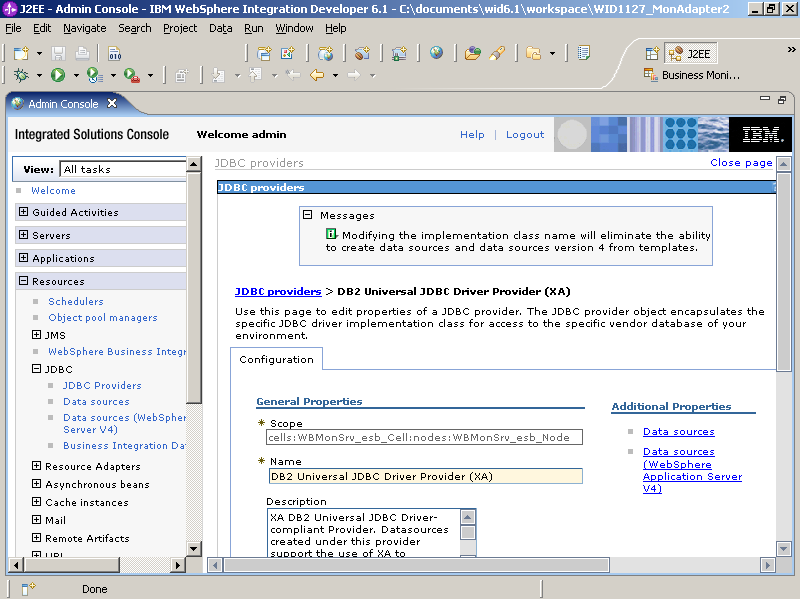The height and width of the screenshot is (600, 800).
Task: Click the open folder with spheres icon
Action: 473,53
